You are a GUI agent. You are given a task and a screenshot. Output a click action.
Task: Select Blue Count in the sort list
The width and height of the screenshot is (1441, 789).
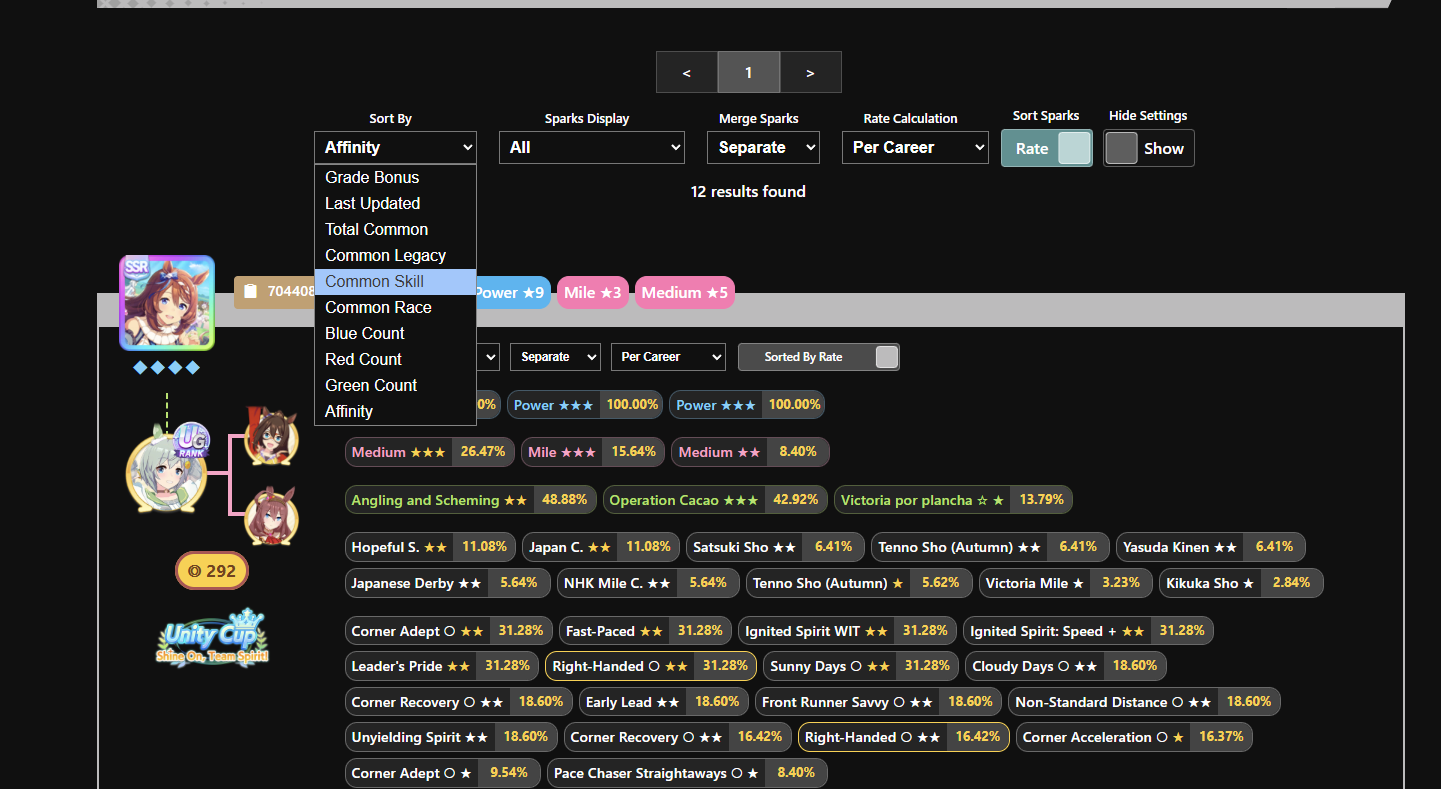coord(395,333)
